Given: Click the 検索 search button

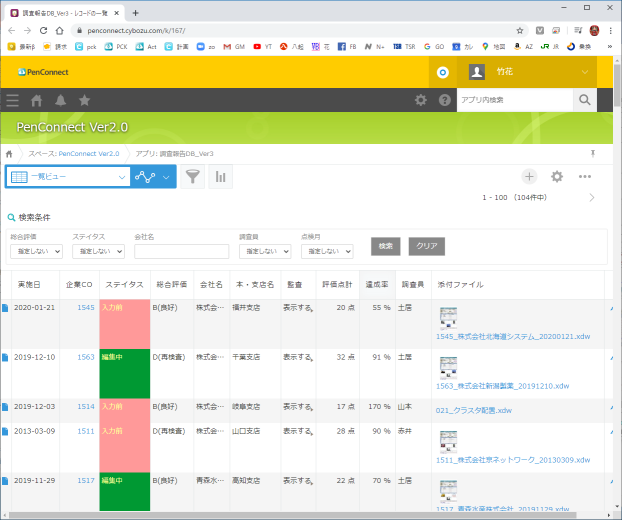Looking at the screenshot, I should 386,246.
